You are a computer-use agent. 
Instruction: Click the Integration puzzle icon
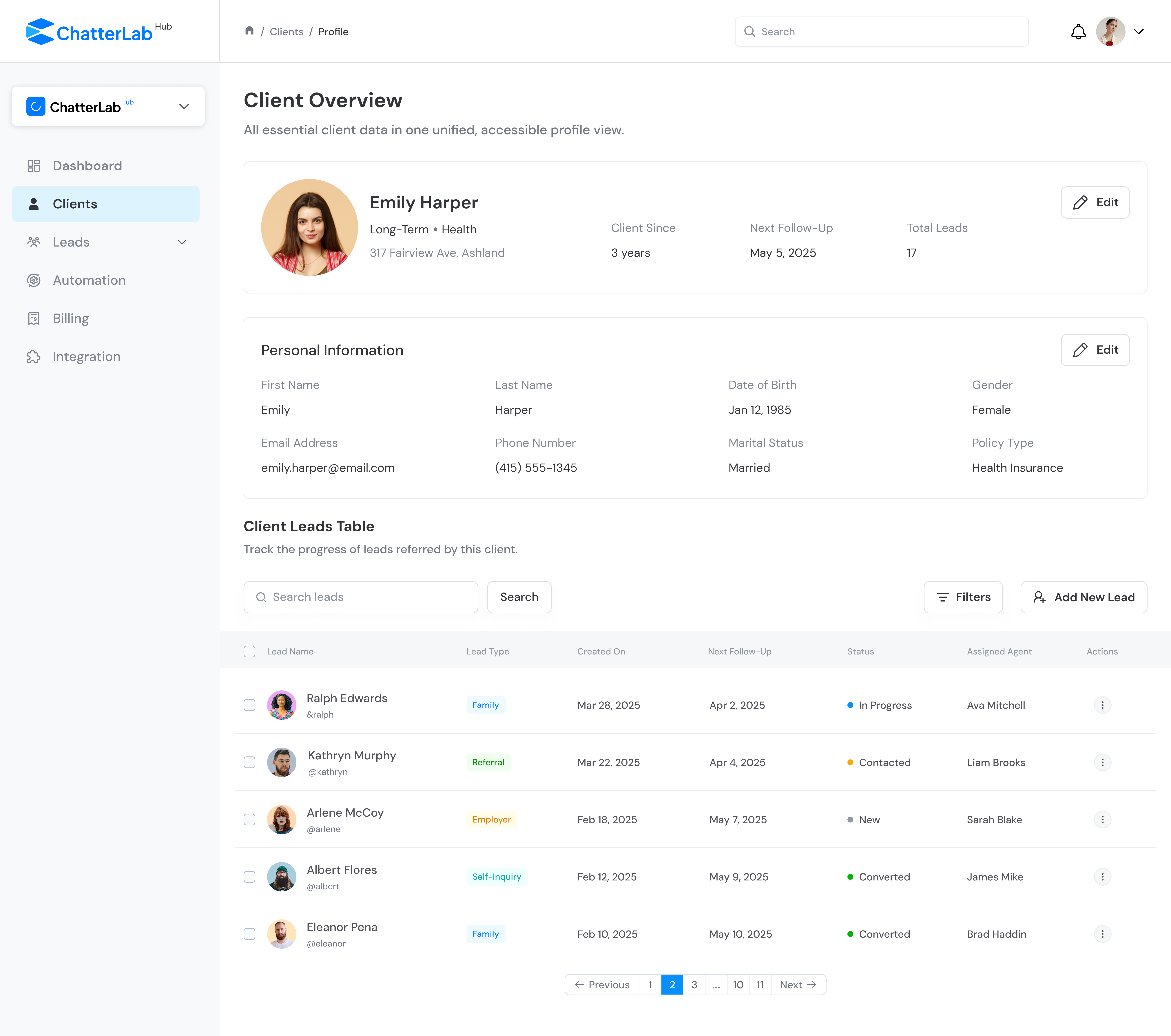coord(34,356)
